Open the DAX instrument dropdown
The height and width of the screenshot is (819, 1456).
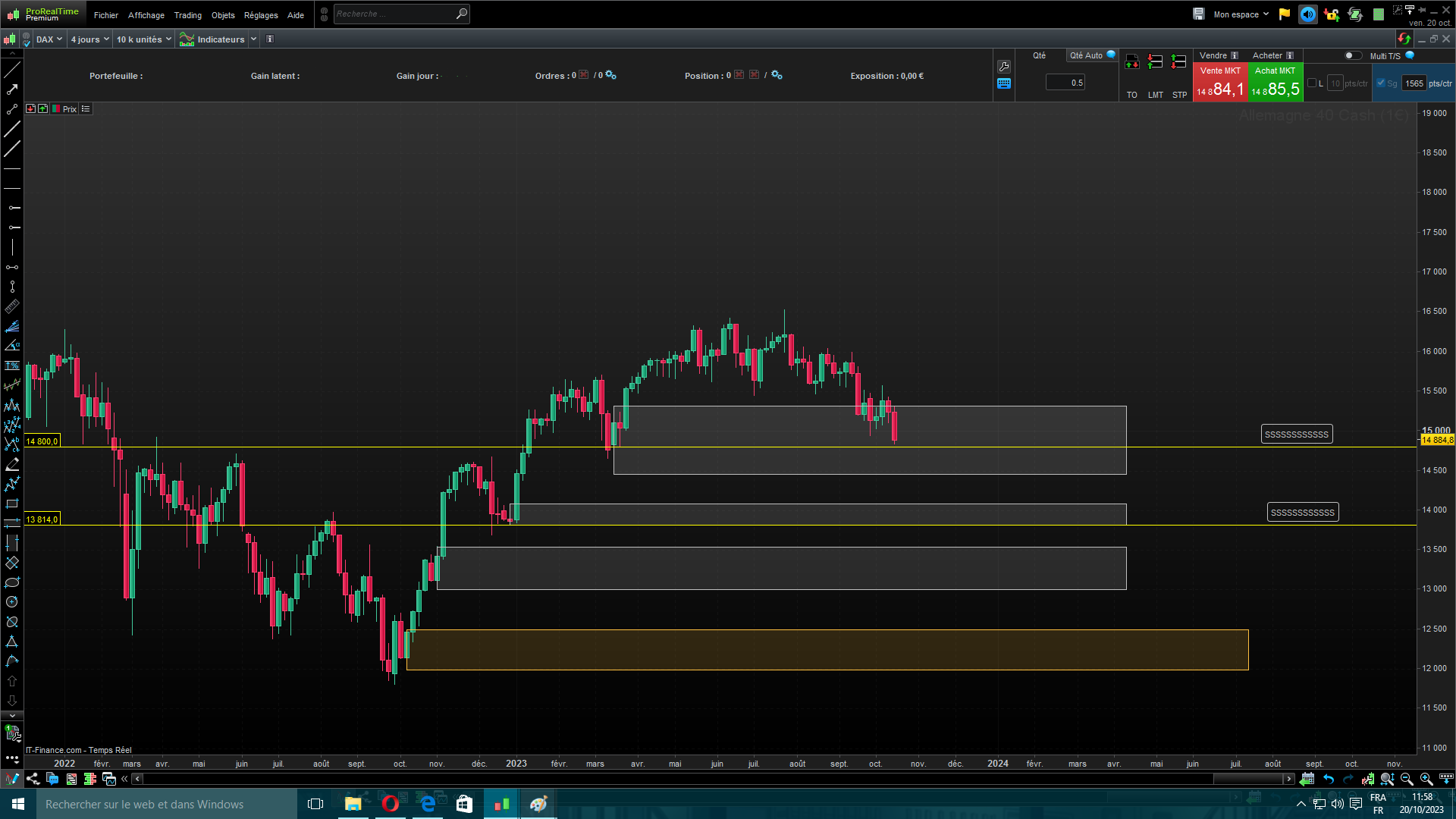coord(49,39)
